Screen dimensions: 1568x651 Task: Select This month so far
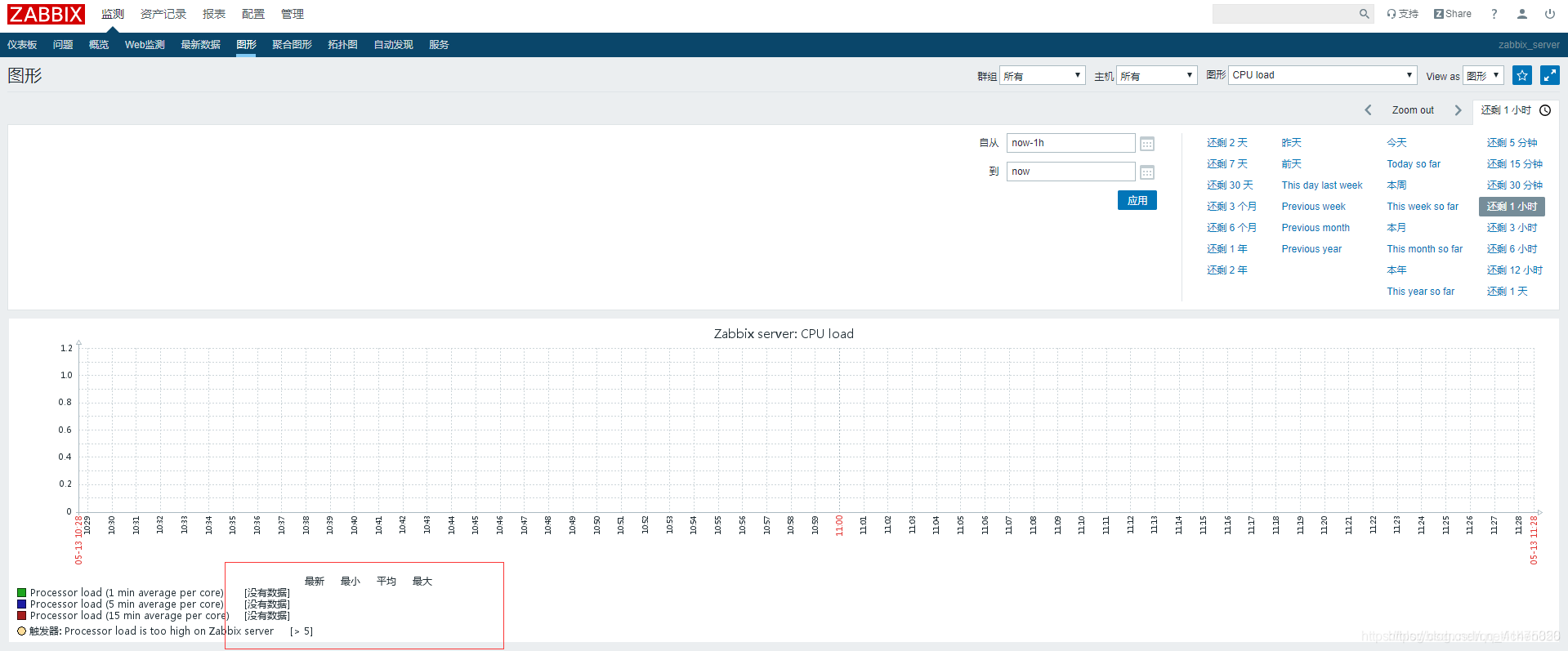(x=1425, y=249)
